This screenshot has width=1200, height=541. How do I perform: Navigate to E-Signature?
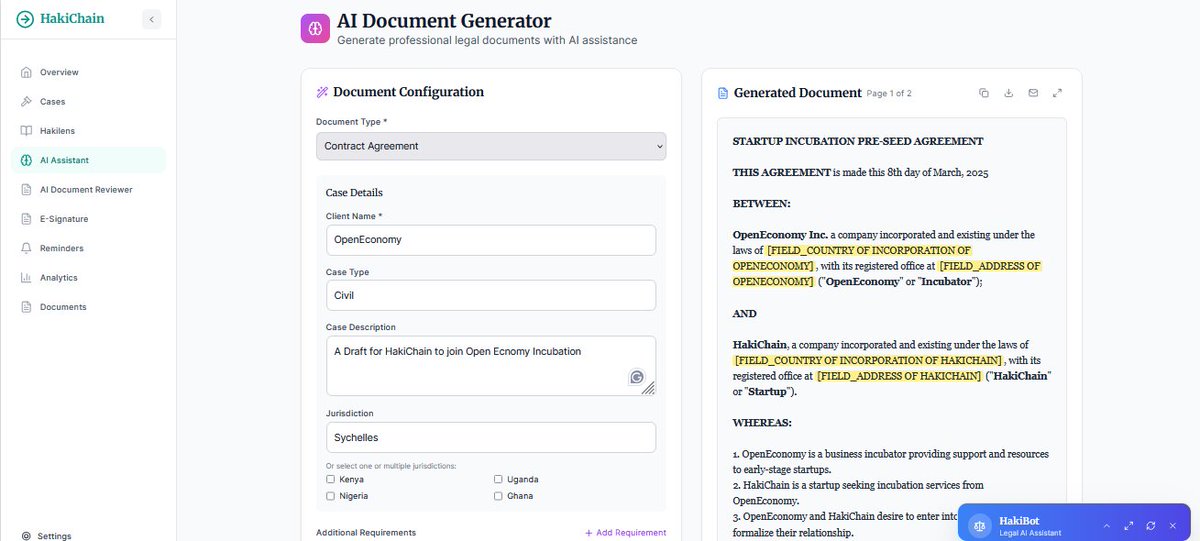[88, 219]
